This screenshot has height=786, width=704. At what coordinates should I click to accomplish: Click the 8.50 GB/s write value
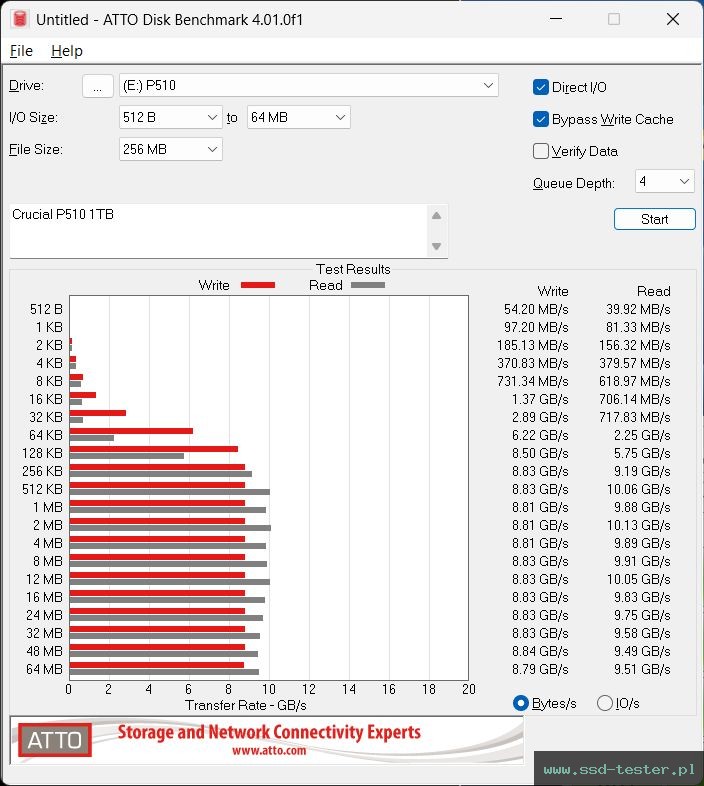pos(540,453)
